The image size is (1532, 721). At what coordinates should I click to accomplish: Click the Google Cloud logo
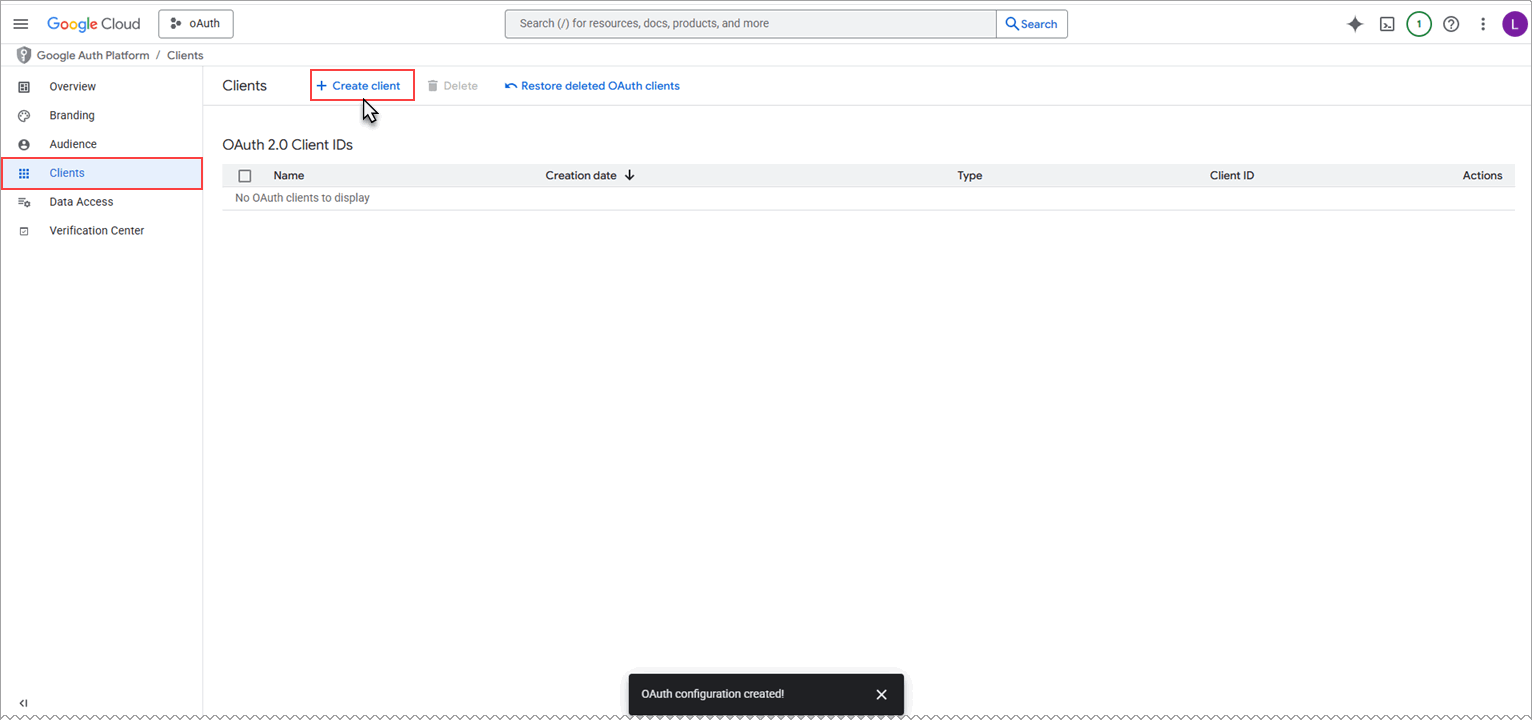(94, 24)
